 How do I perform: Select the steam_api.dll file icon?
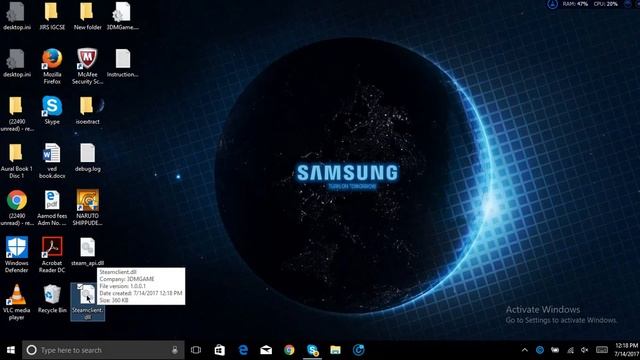(87, 251)
